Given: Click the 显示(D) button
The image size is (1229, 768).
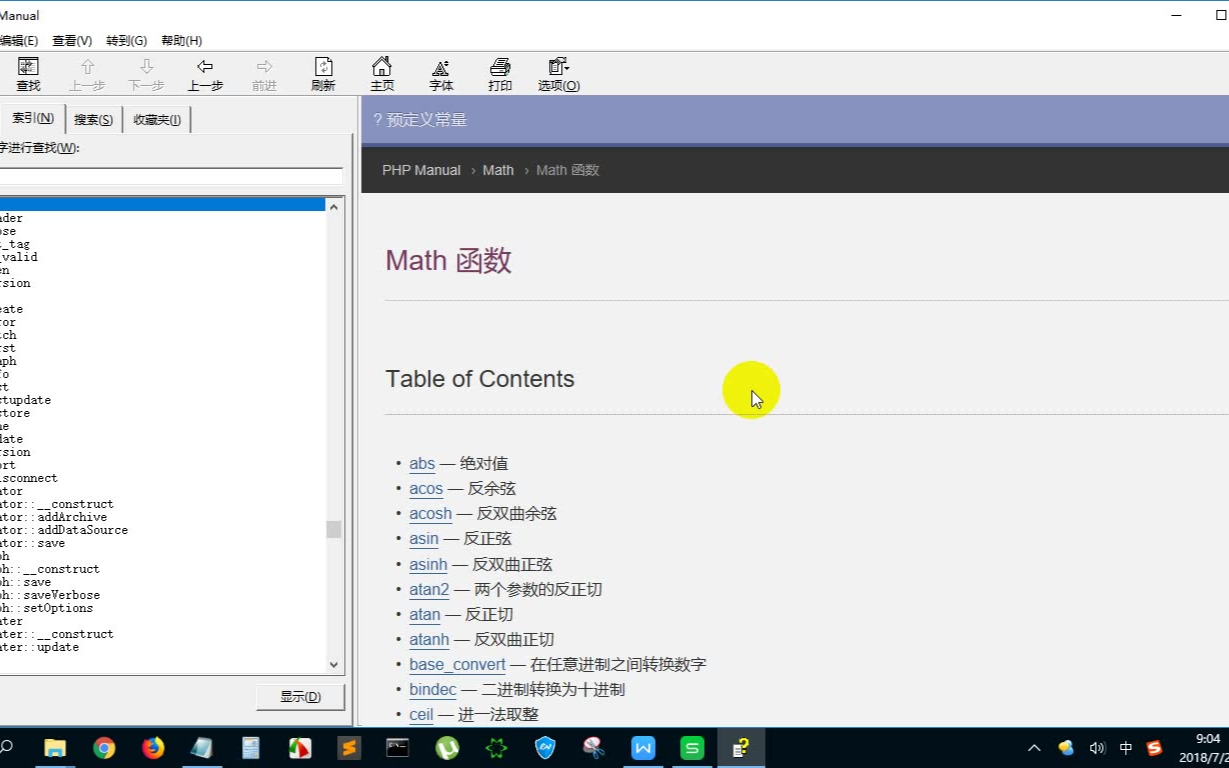Looking at the screenshot, I should (299, 695).
